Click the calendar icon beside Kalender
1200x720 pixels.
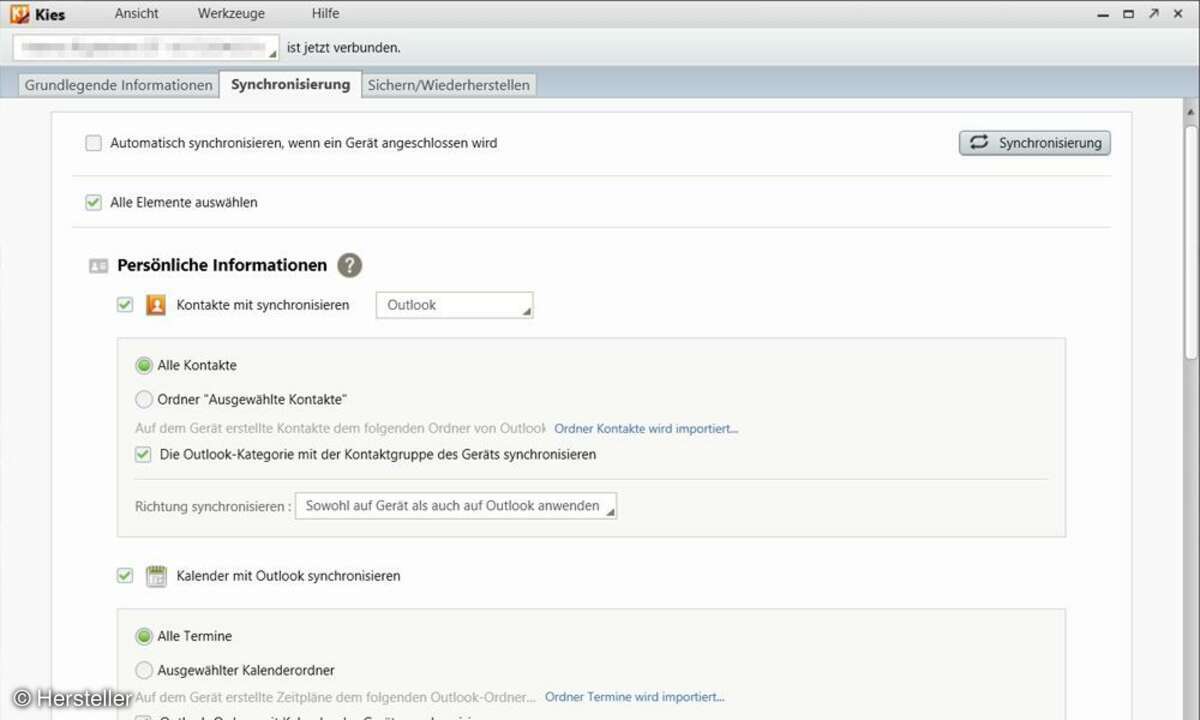coord(156,576)
